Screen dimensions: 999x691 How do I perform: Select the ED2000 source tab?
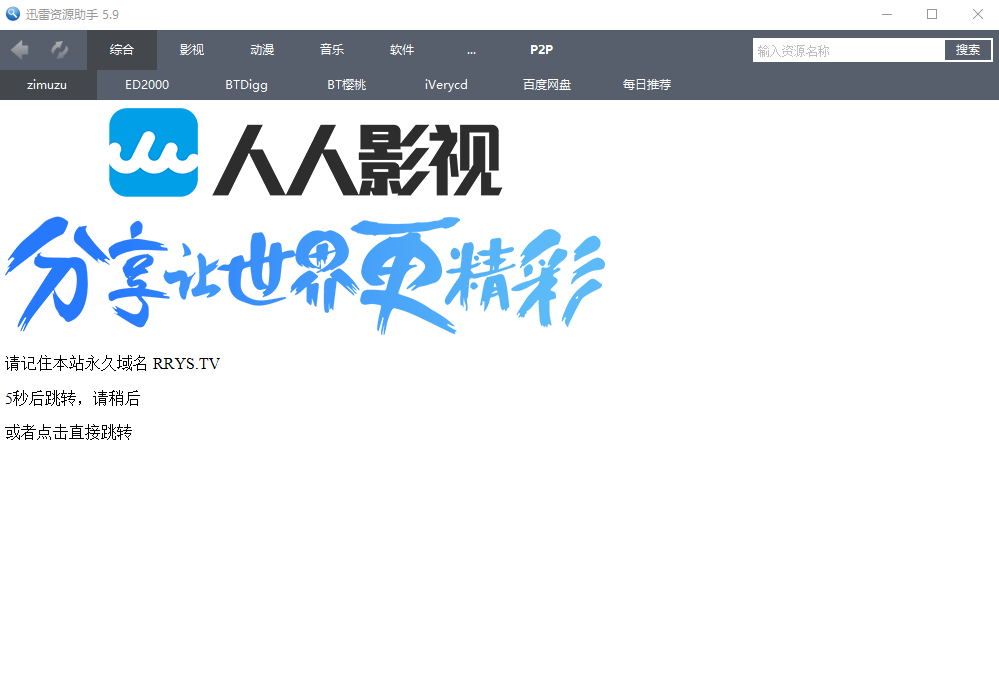pyautogui.click(x=147, y=85)
